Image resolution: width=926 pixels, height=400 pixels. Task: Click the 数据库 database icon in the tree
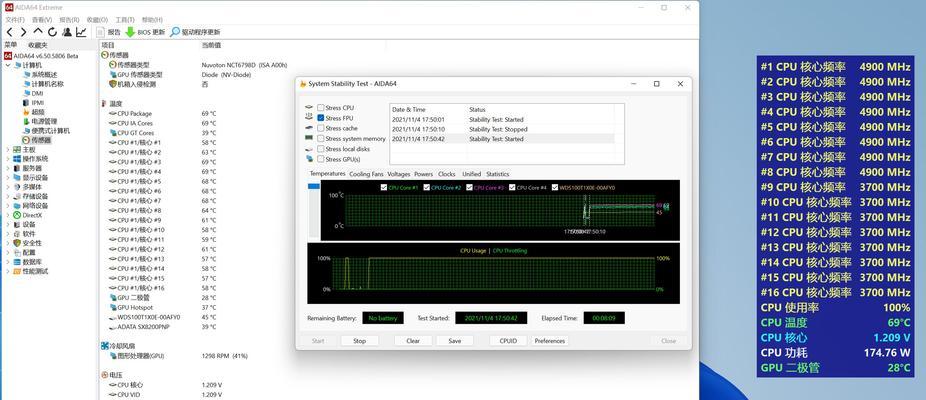click(17, 262)
